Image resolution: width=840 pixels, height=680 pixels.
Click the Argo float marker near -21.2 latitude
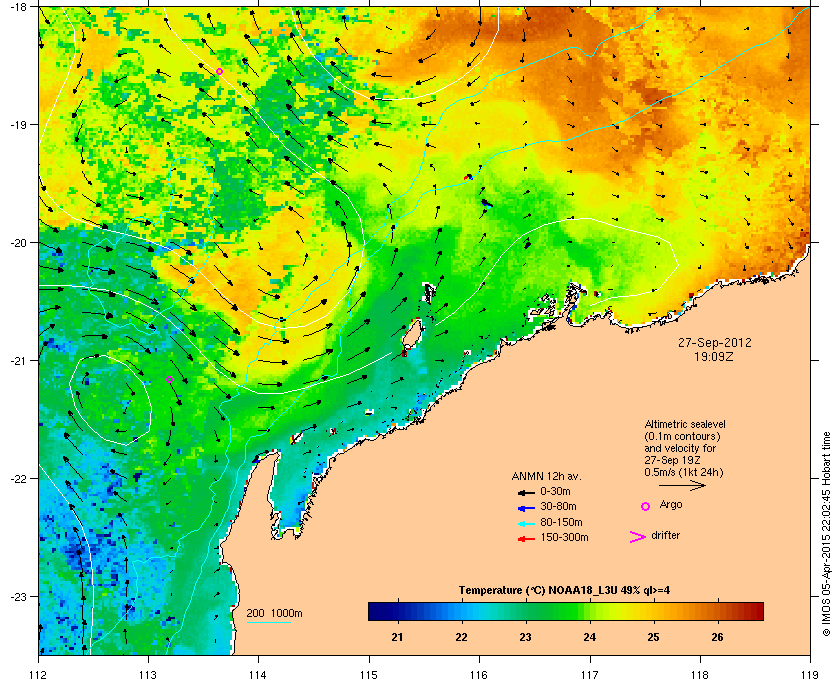tap(169, 379)
